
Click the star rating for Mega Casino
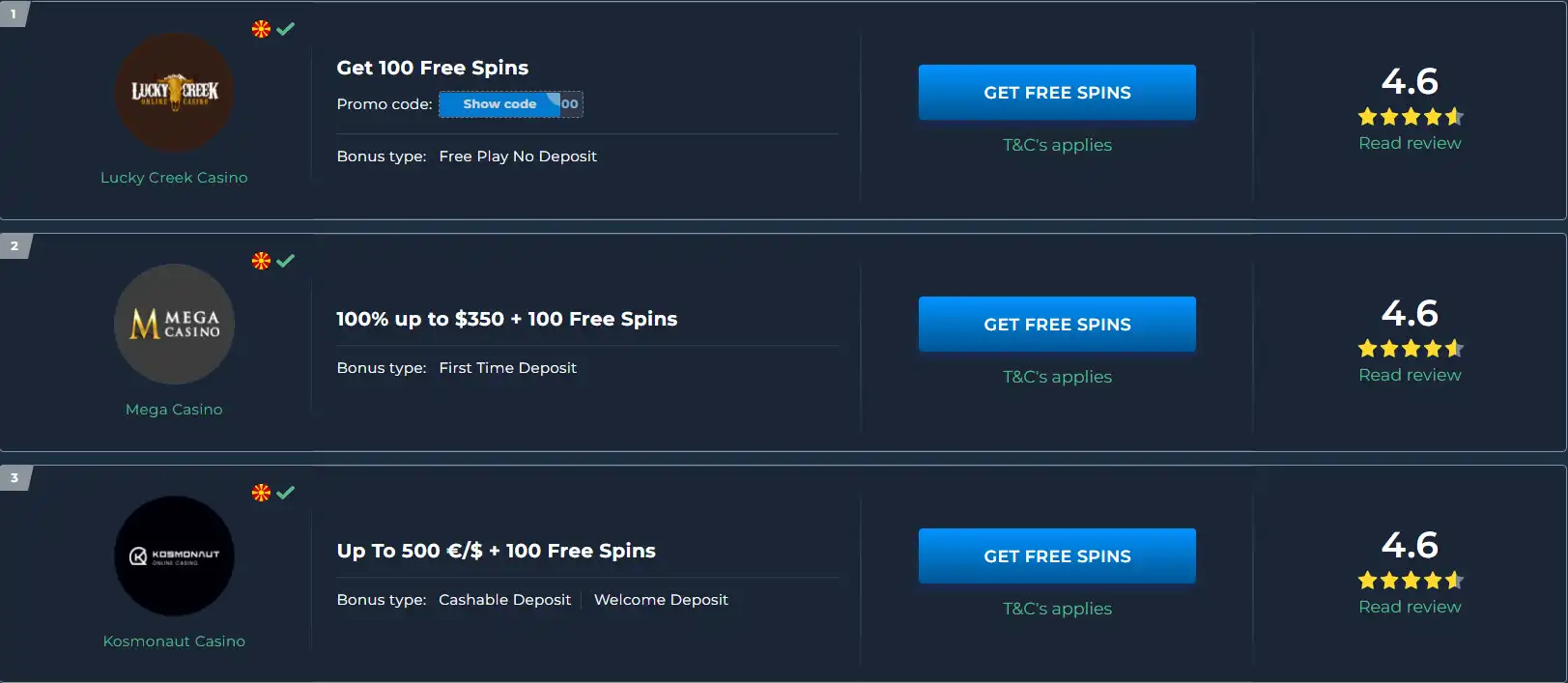coord(1411,349)
